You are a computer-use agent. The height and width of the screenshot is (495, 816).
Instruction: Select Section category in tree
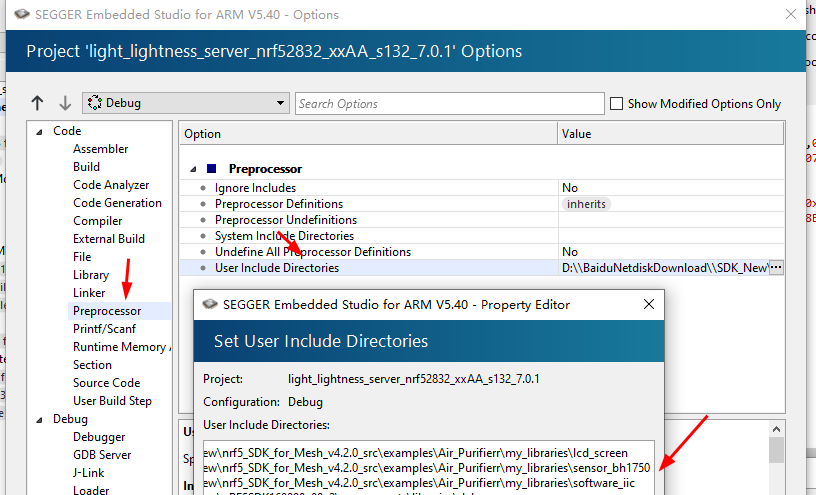pos(92,364)
